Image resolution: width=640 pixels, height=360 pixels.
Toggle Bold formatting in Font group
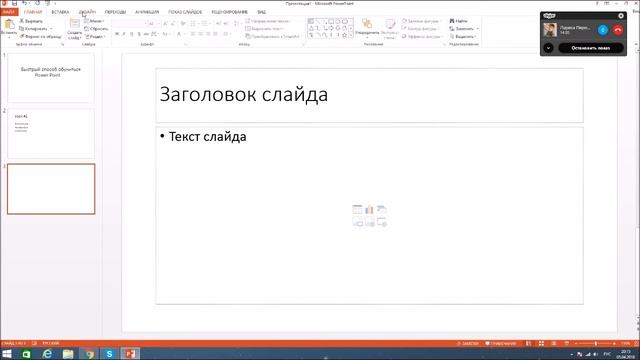(117, 34)
